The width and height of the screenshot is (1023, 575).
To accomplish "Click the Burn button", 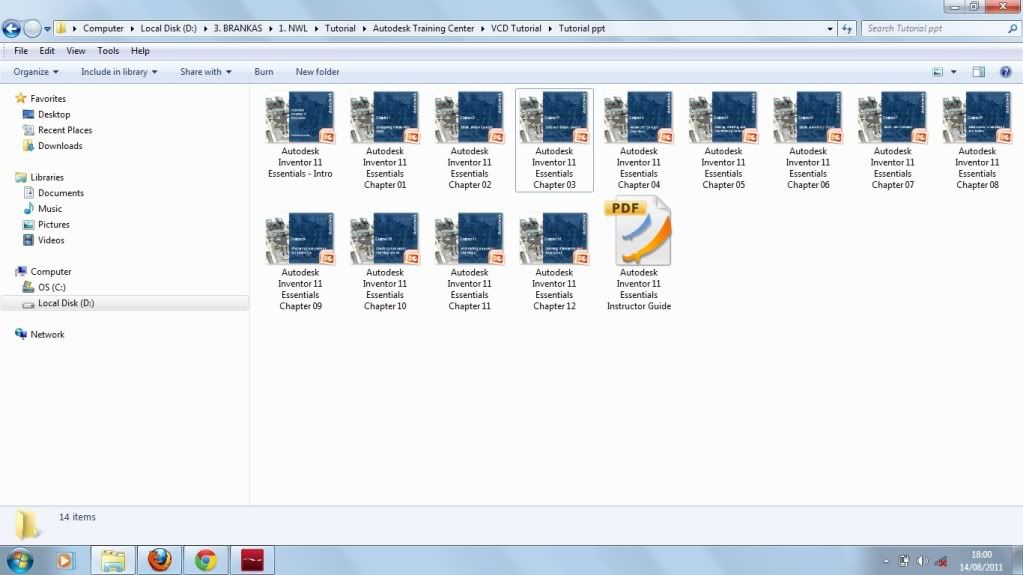I will (x=264, y=72).
